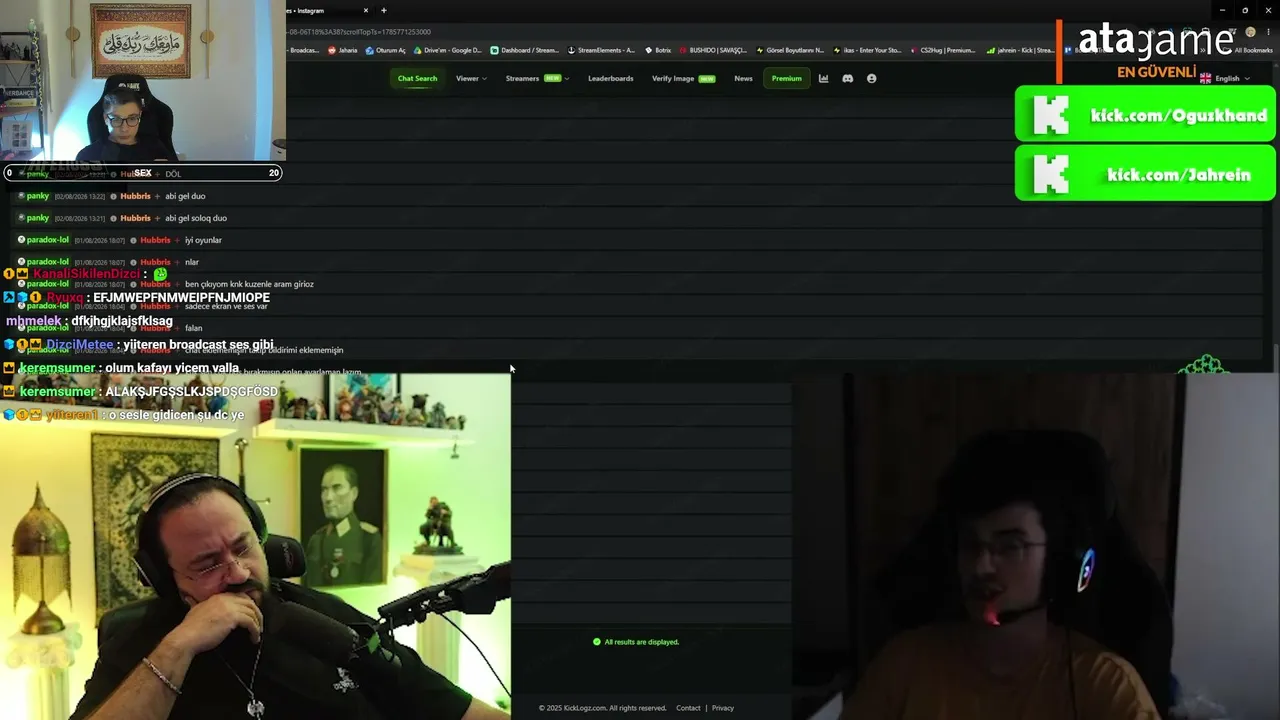The image size is (1280, 720).
Task: Expand the Streamers dropdown menu
Action: coord(537,78)
